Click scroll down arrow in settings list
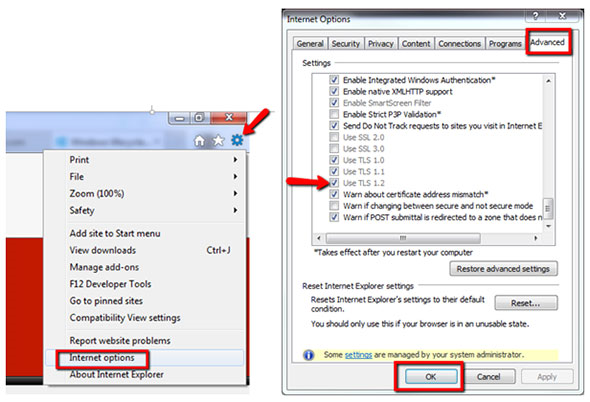Screen dimensions: 590x402 548,226
